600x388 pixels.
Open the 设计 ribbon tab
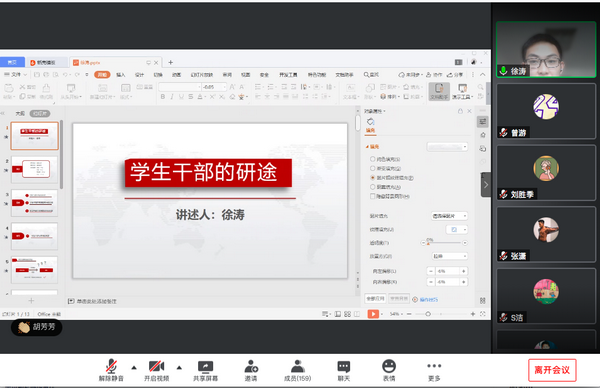pyautogui.click(x=139, y=75)
